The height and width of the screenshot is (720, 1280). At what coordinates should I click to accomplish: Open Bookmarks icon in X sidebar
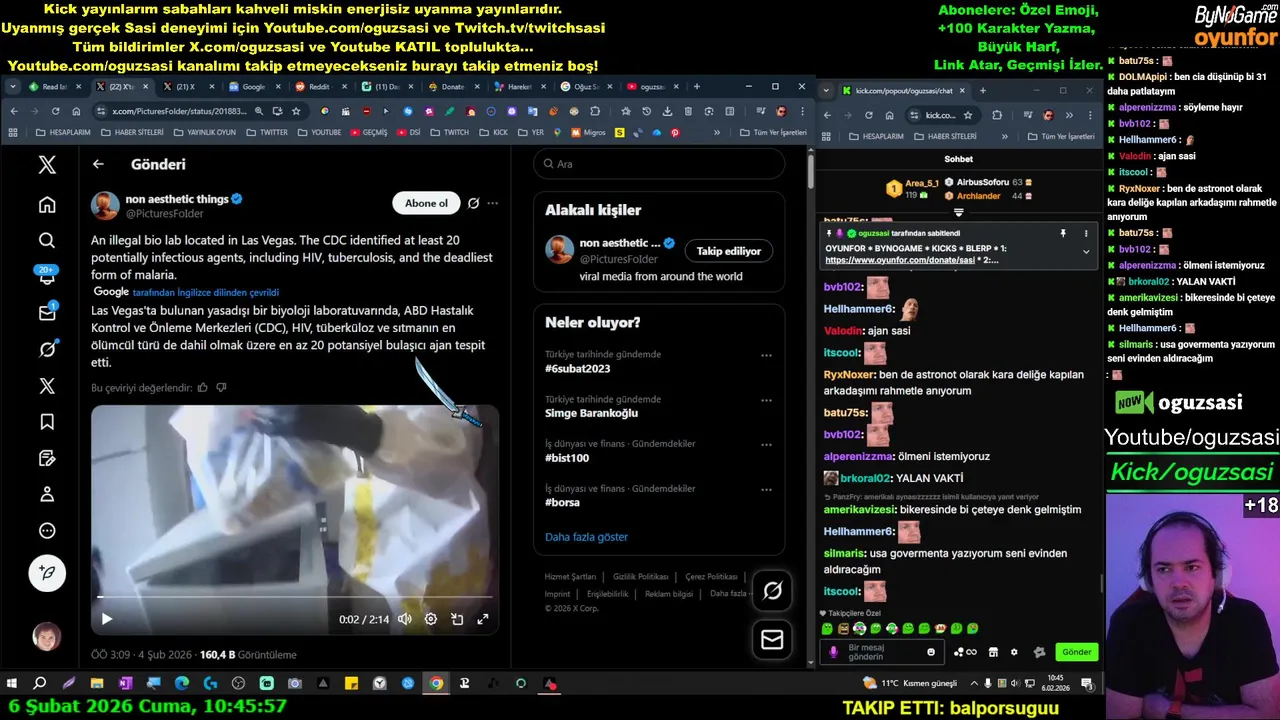pos(47,422)
